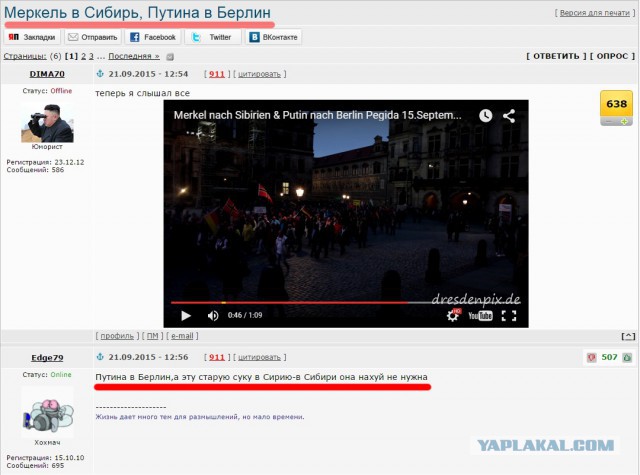The height and width of the screenshot is (475, 640).
Task: Play the embedded YouTube video
Action: coord(186,315)
